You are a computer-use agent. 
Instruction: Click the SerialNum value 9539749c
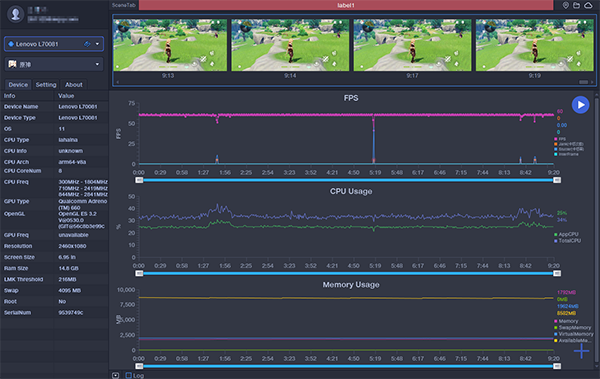[71, 313]
